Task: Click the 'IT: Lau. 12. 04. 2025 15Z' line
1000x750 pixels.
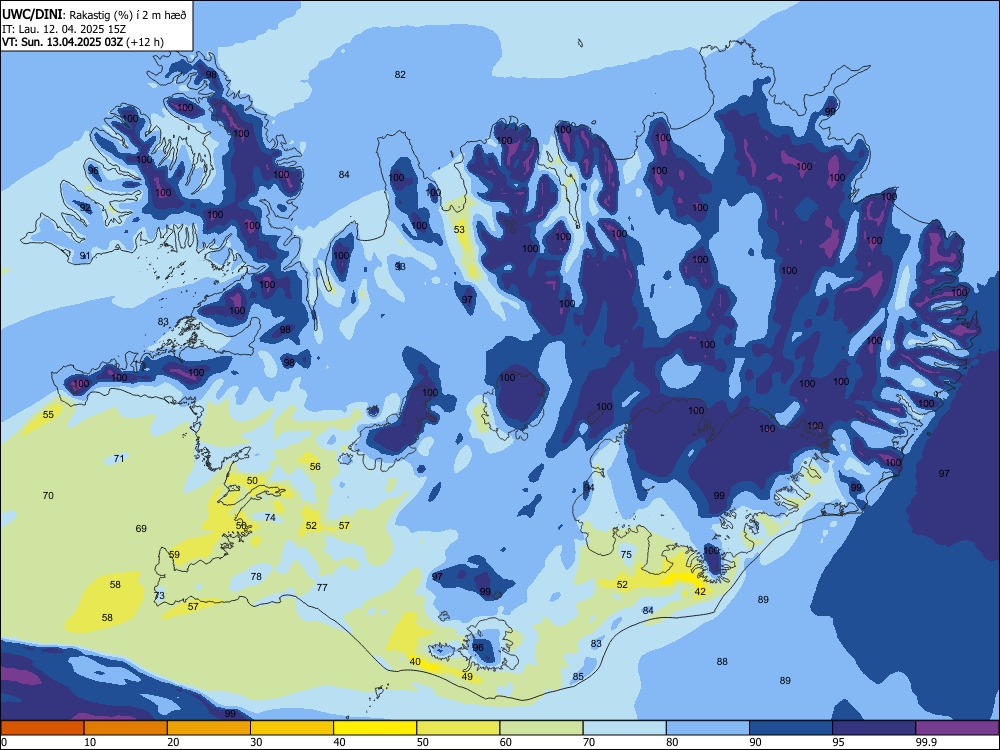Action: pos(63,29)
